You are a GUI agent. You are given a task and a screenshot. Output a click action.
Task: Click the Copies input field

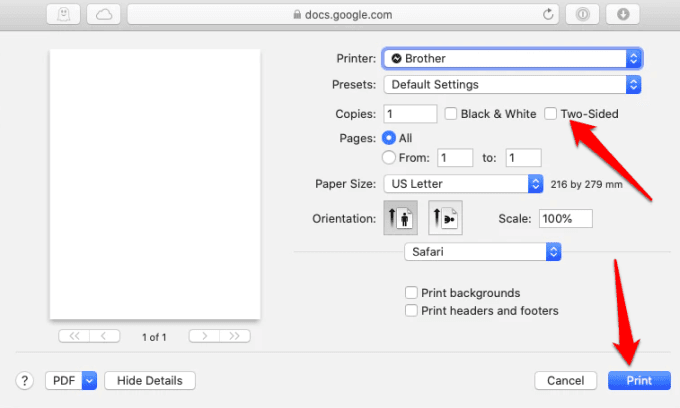coord(409,114)
